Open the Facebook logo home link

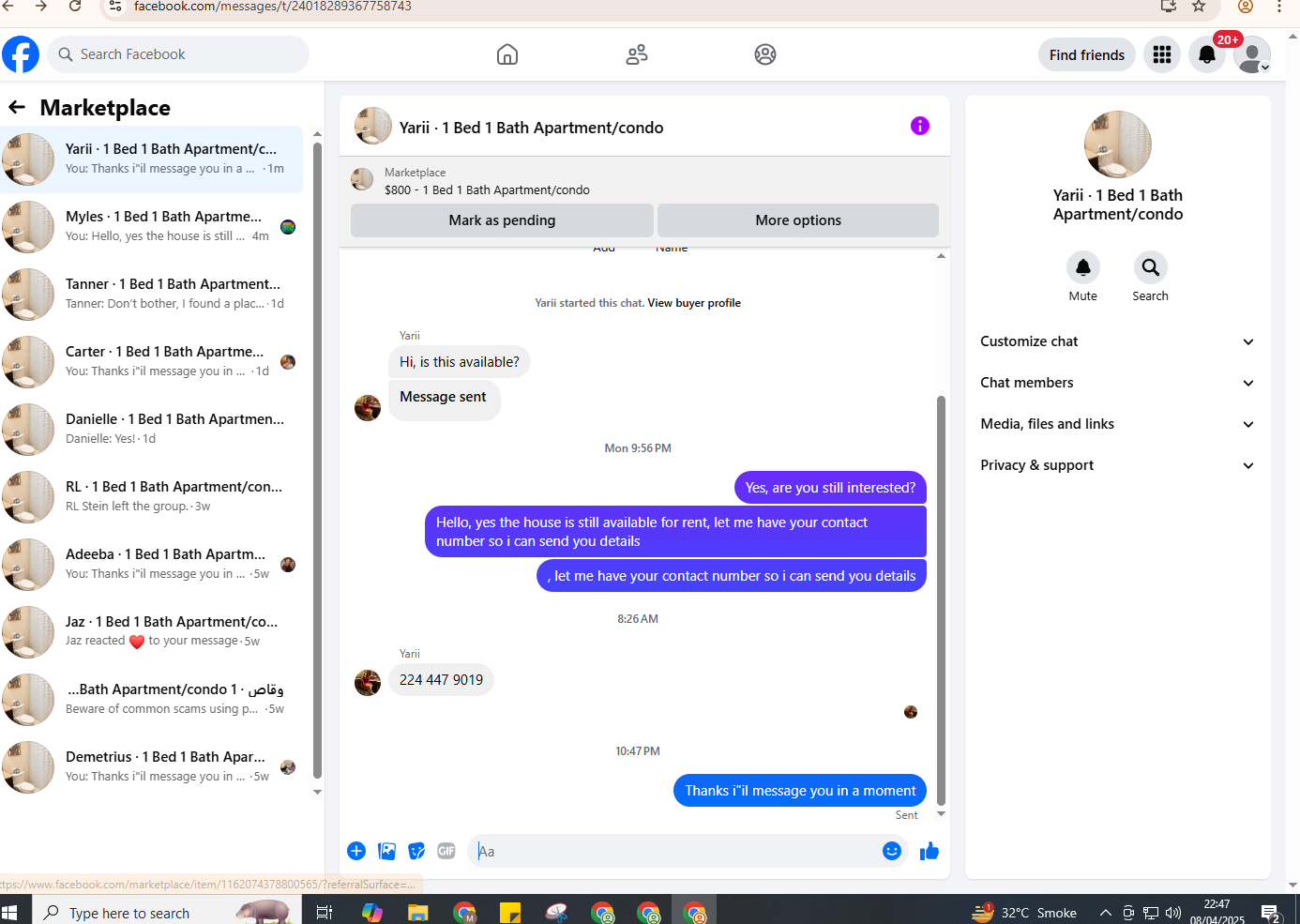coord(21,54)
